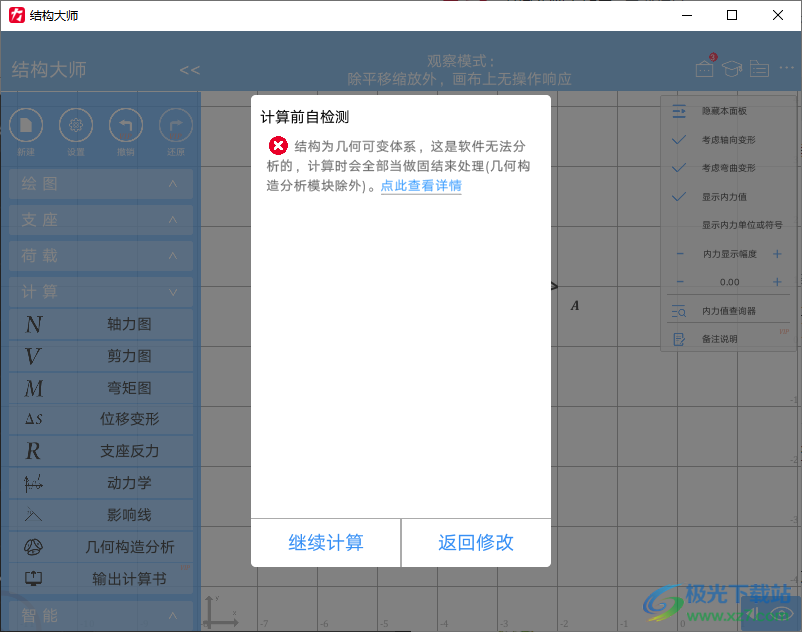Open the file list icon in header

coord(759,68)
